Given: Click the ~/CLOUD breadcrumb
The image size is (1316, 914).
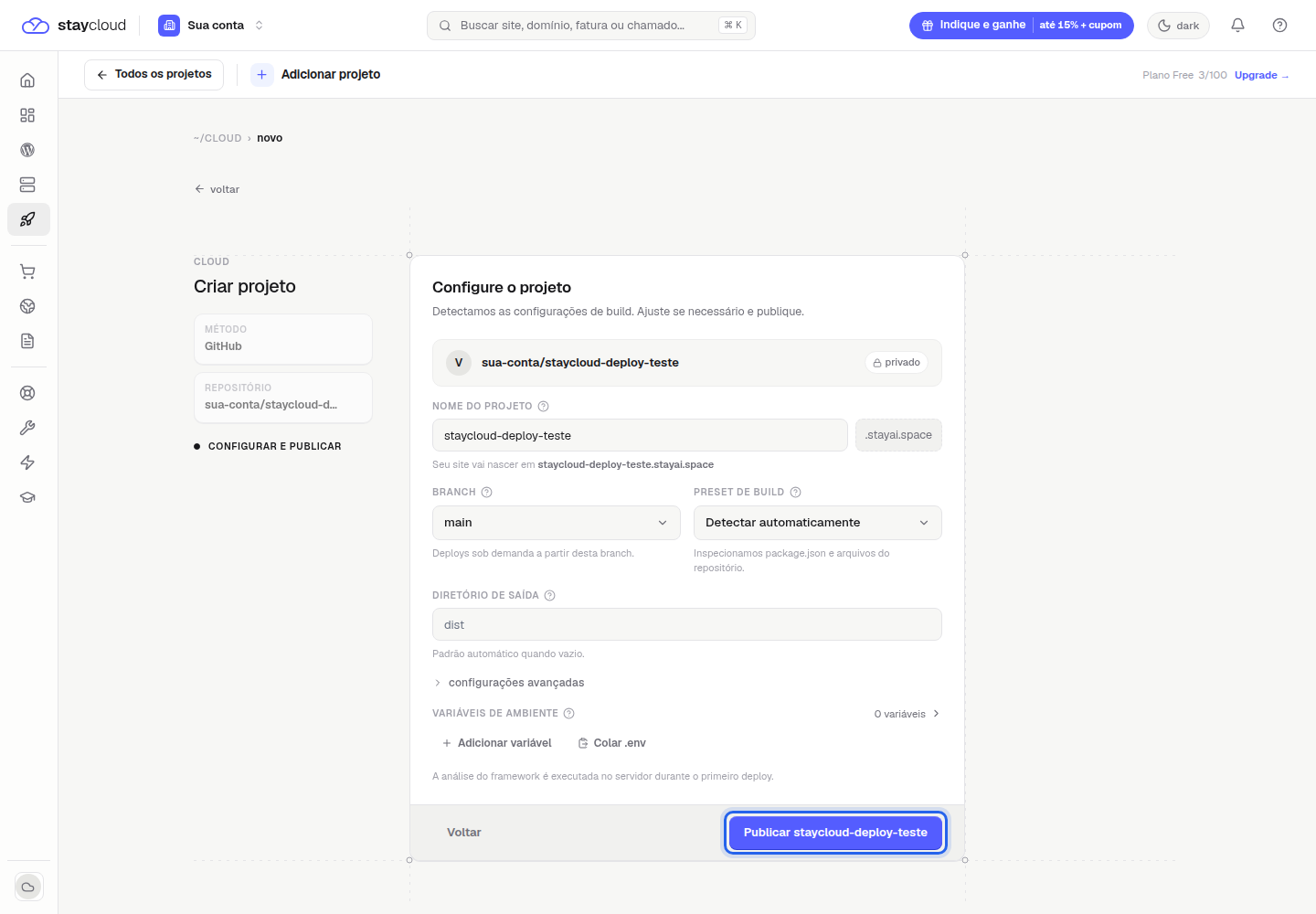Looking at the screenshot, I should 218,138.
